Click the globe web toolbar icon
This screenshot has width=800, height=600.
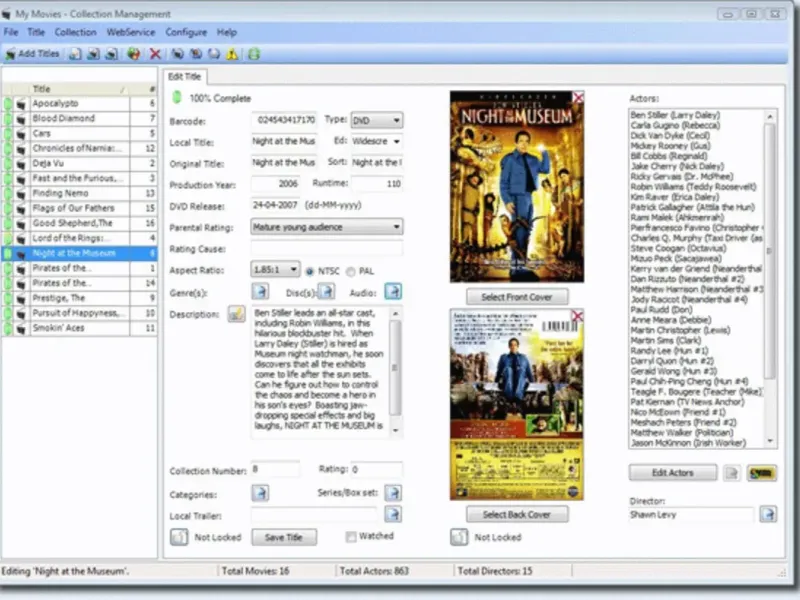(x=134, y=54)
